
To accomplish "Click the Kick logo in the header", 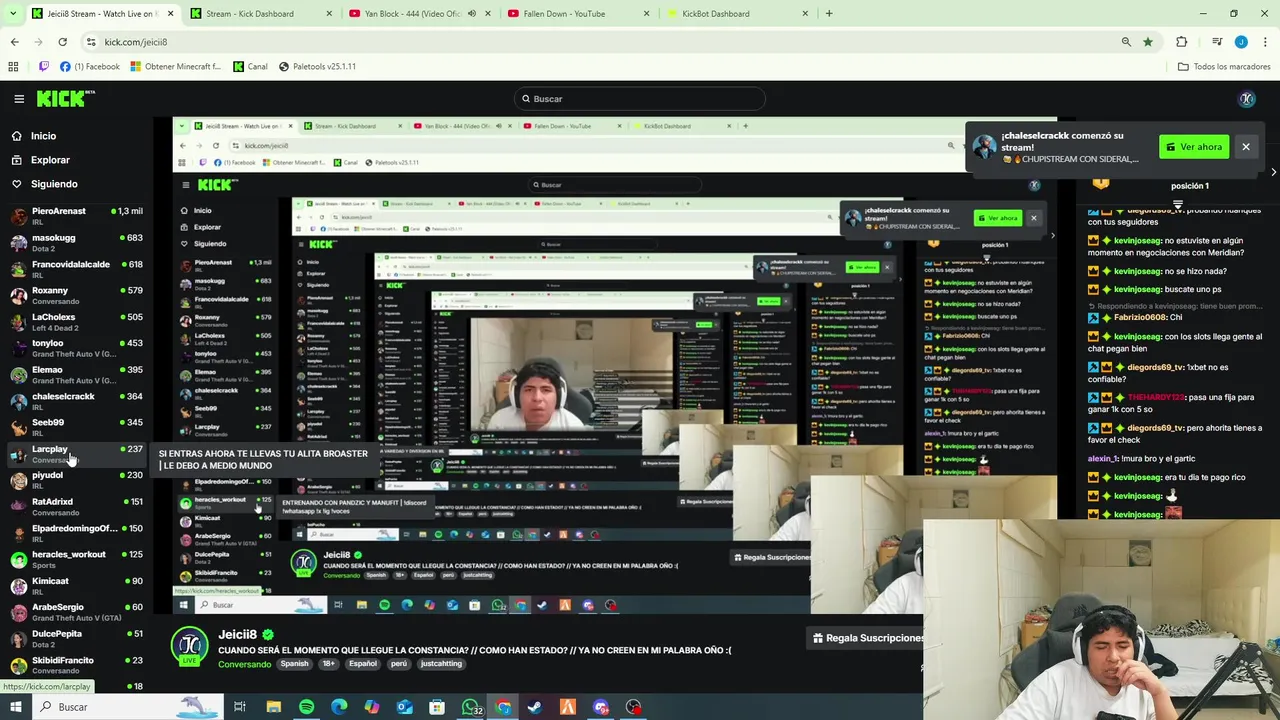I will (65, 98).
